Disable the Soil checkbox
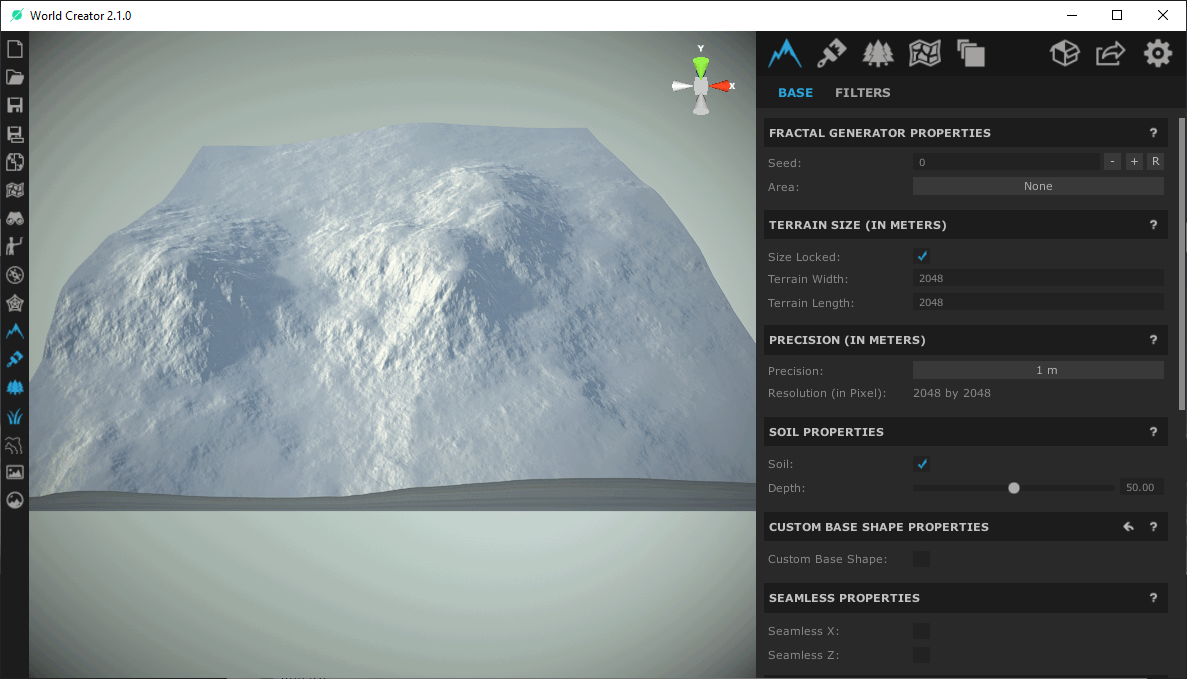1187x679 pixels. (922, 464)
